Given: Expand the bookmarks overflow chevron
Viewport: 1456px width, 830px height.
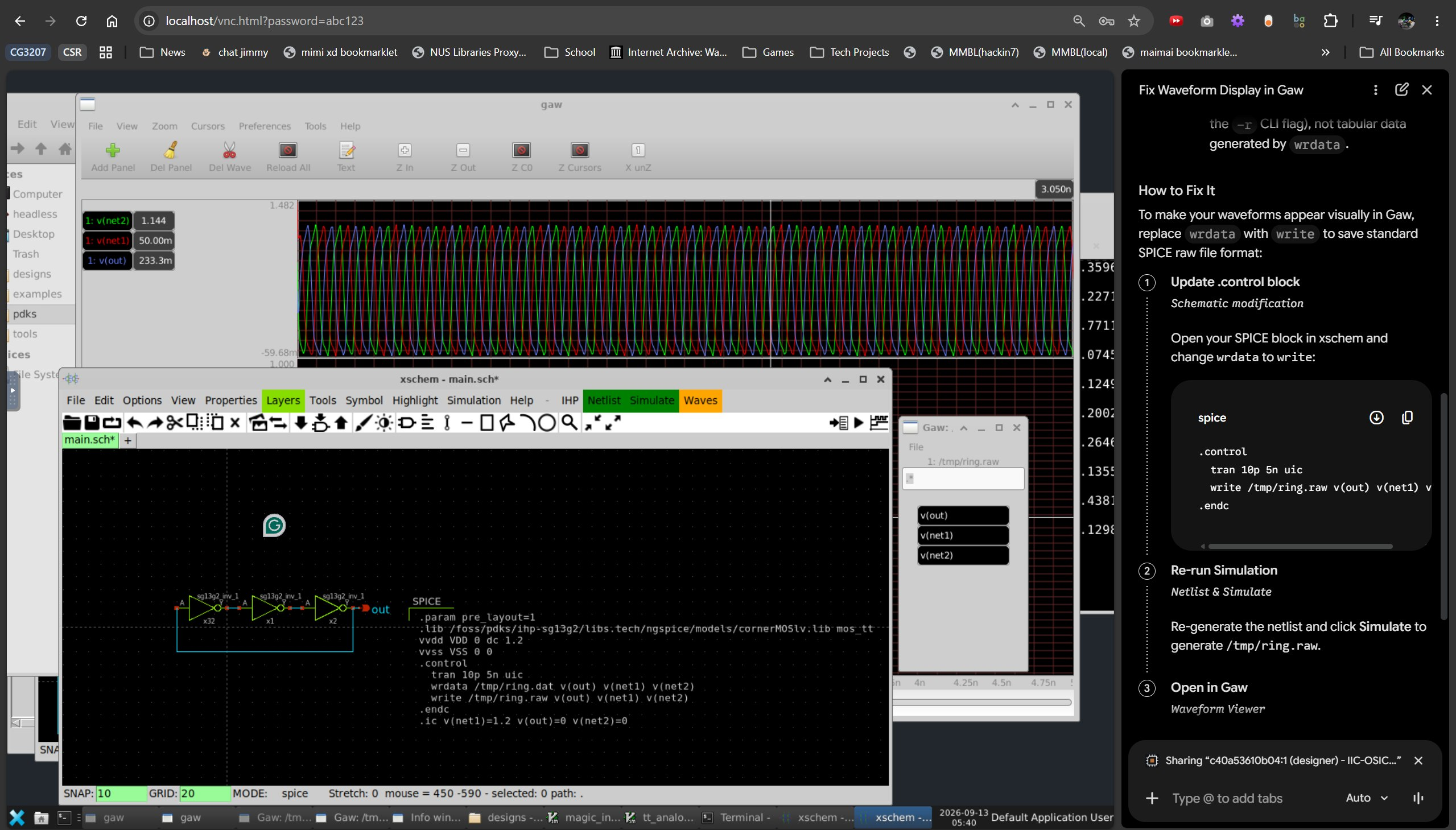Looking at the screenshot, I should click(x=1326, y=52).
